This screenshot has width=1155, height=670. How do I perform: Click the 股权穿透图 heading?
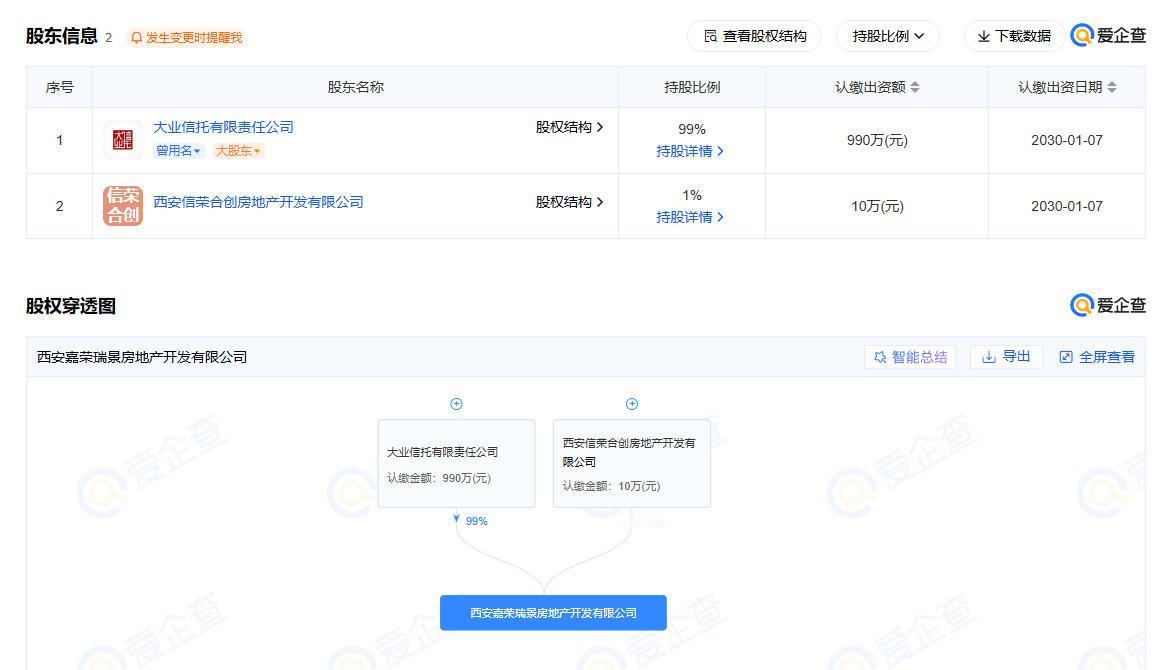click(x=71, y=306)
